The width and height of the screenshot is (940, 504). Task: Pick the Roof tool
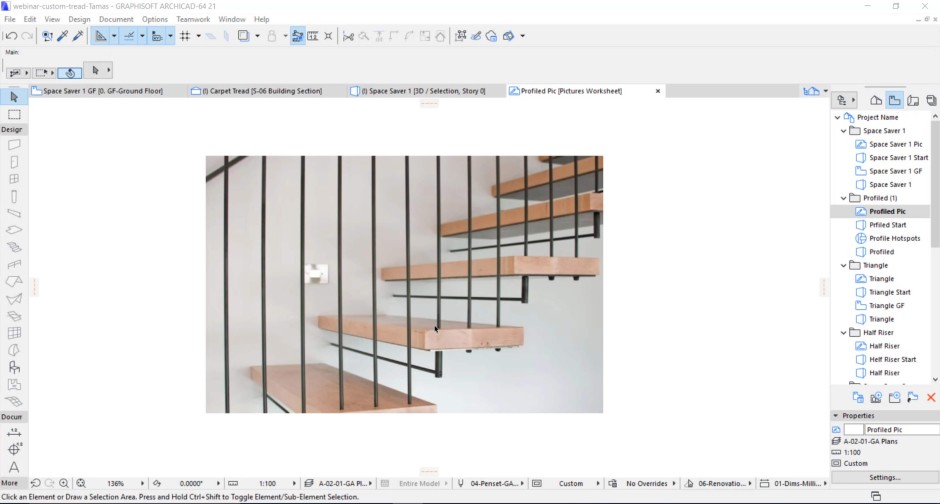pyautogui.click(x=14, y=281)
